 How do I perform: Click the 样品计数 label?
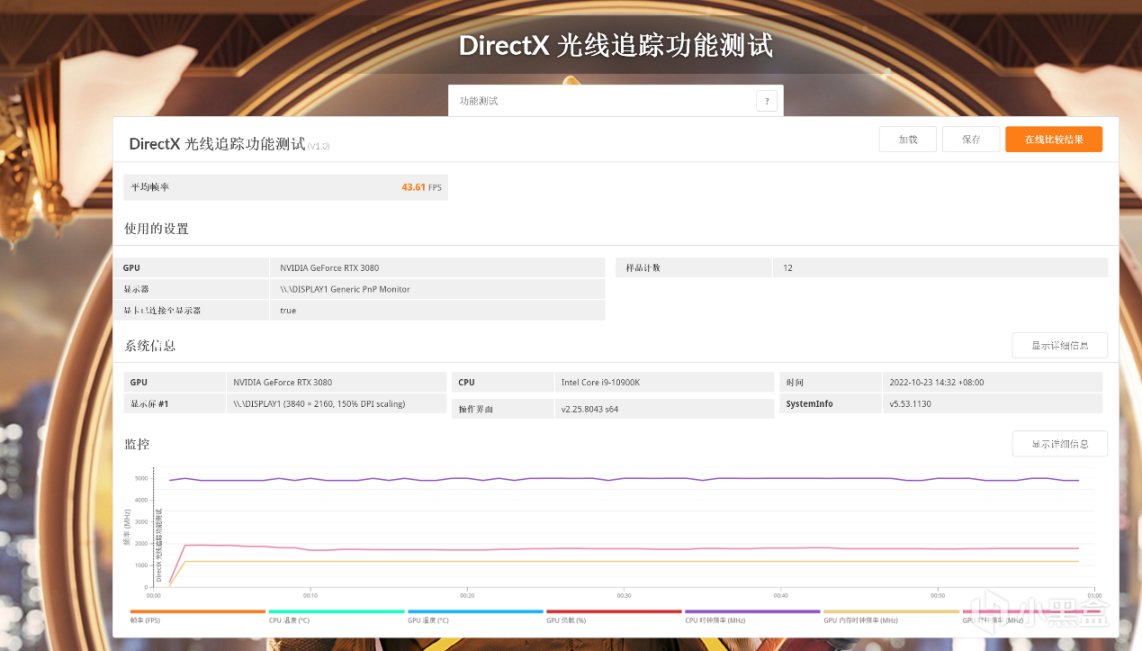pyautogui.click(x=643, y=268)
